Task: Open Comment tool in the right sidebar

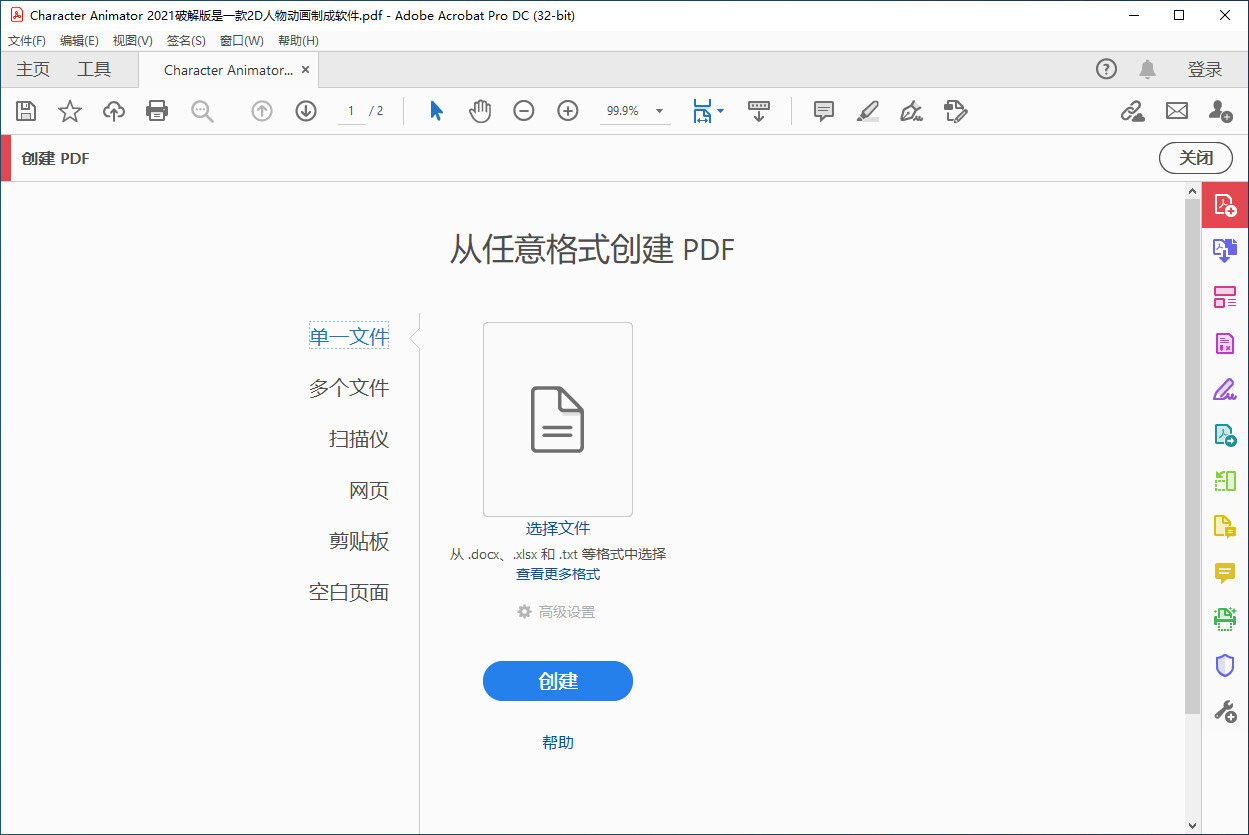Action: point(1225,573)
